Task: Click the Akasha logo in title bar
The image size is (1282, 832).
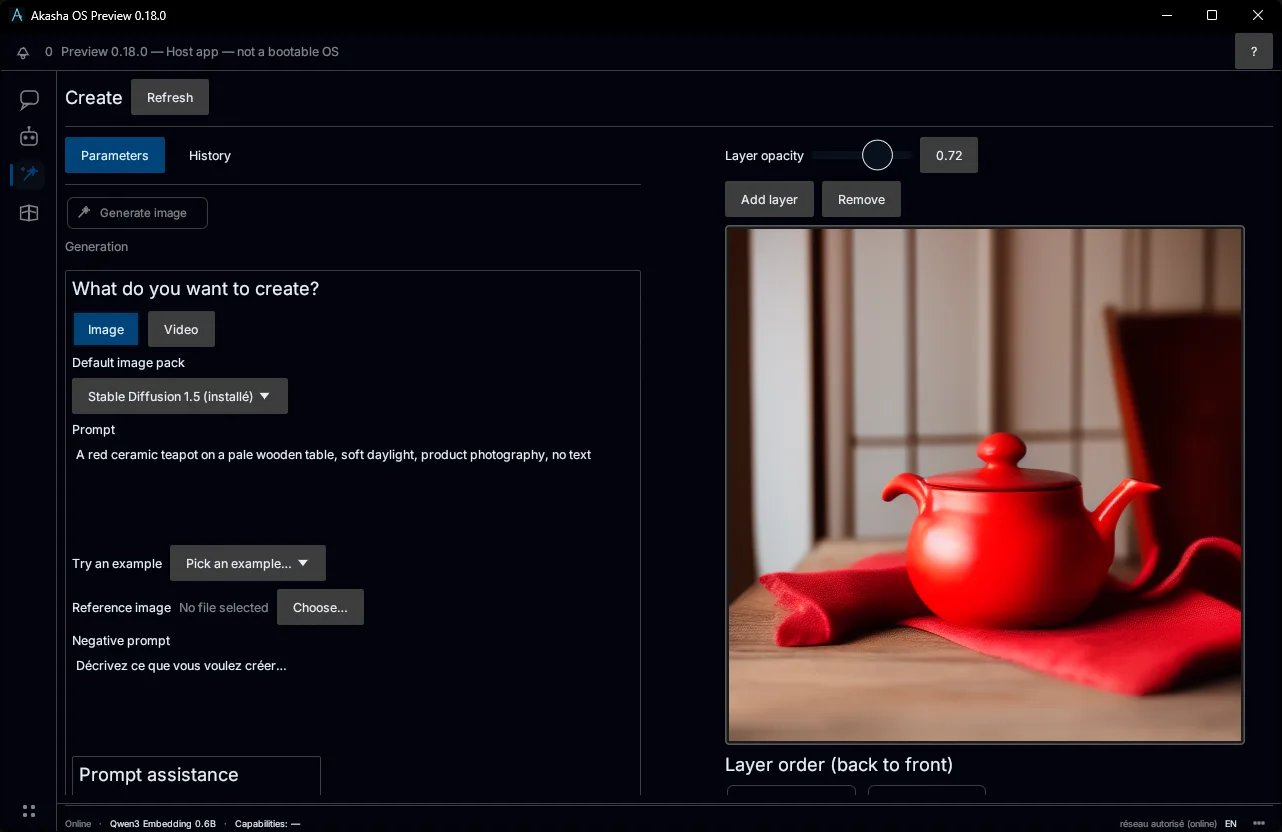Action: (x=17, y=16)
